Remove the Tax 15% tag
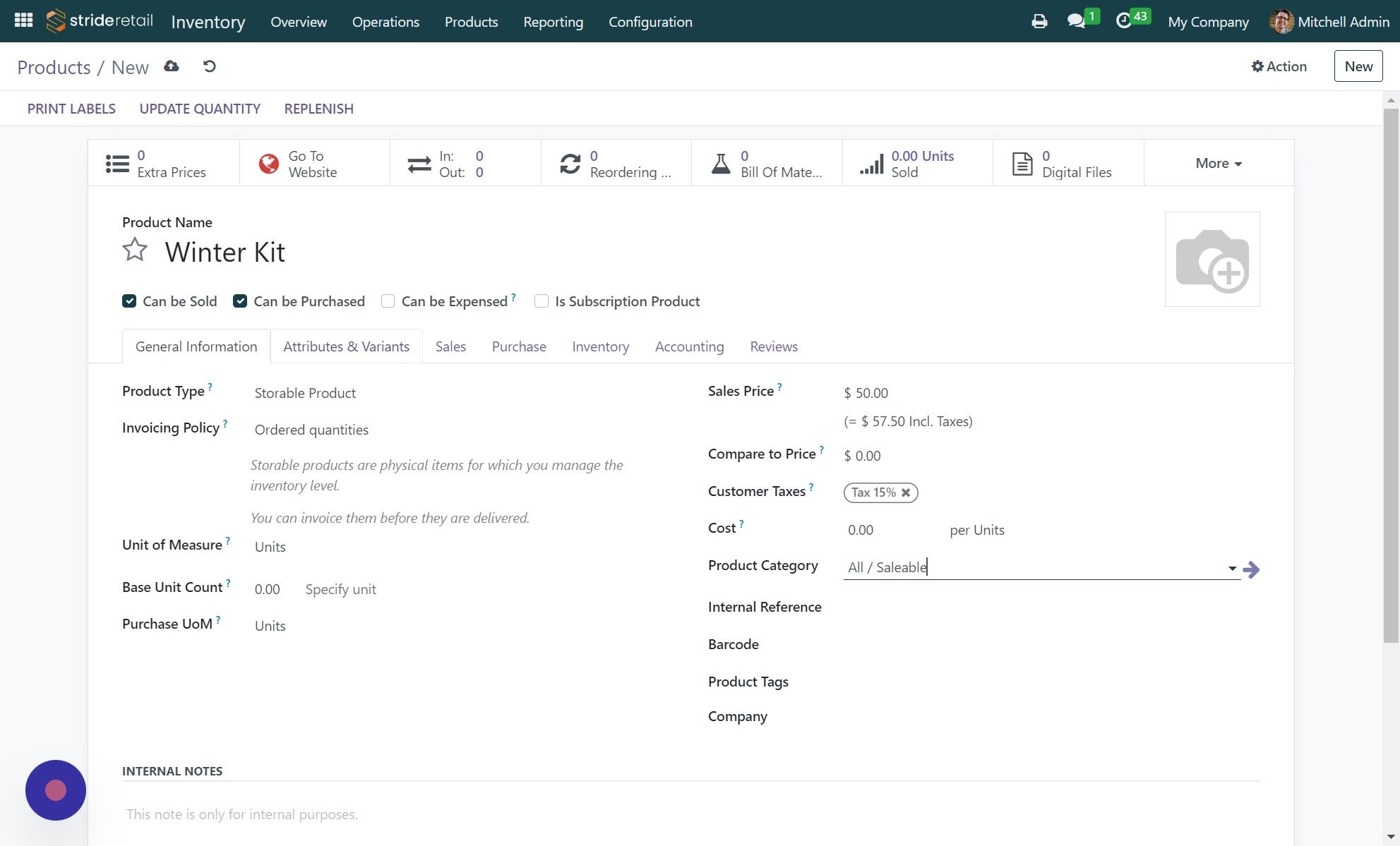This screenshot has width=1400, height=846. click(x=906, y=493)
